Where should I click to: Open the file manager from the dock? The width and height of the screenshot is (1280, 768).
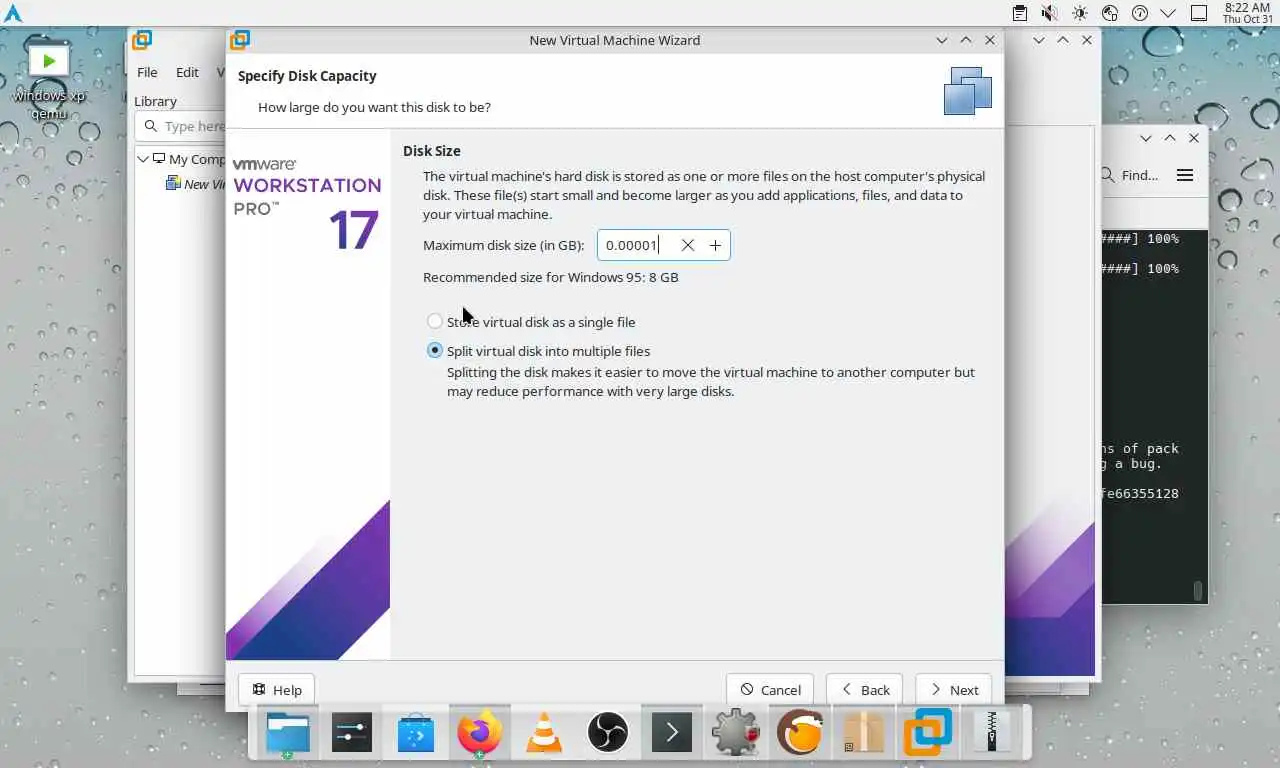click(x=288, y=733)
